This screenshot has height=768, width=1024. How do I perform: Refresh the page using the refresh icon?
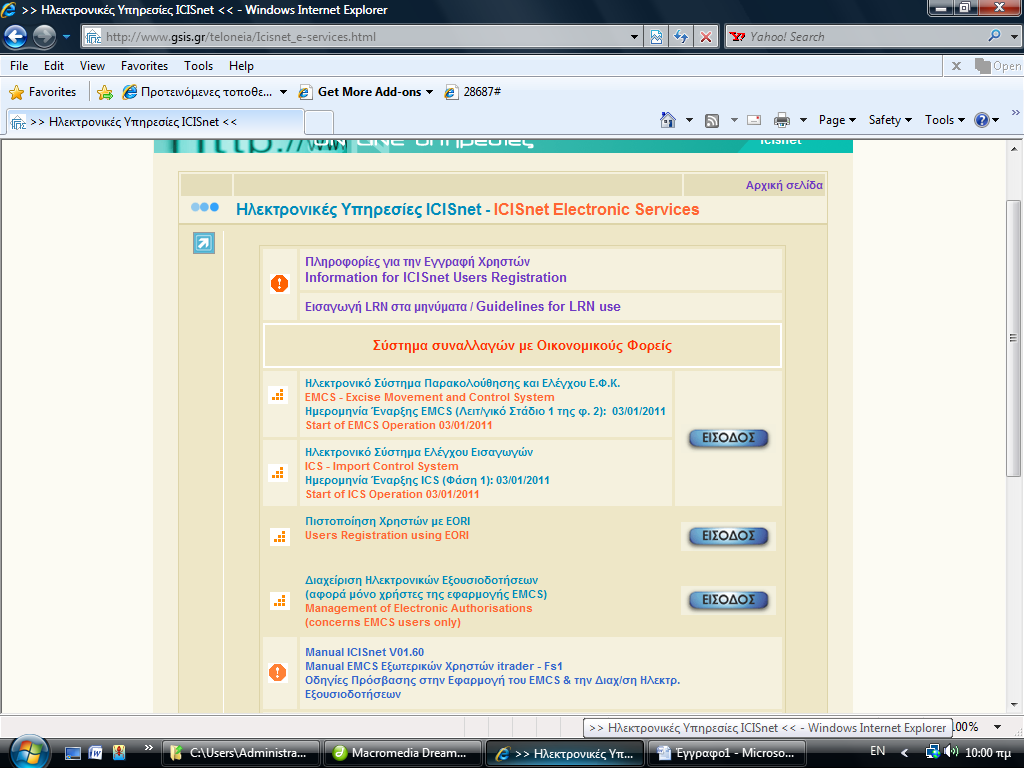(x=681, y=37)
